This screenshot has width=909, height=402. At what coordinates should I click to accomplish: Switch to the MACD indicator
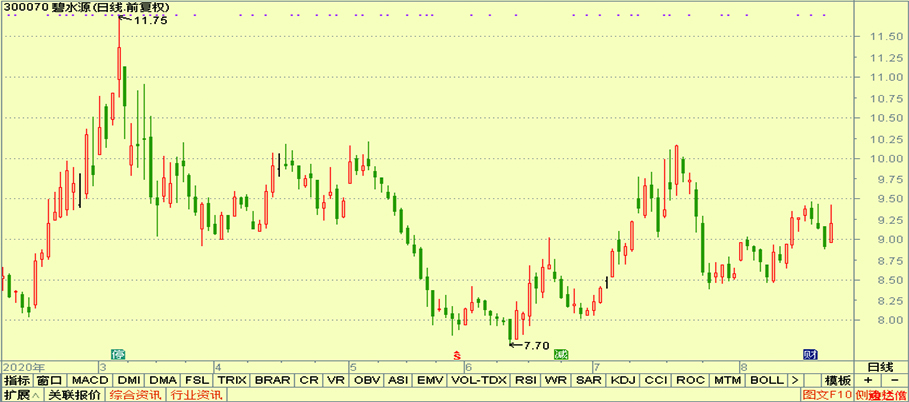pyautogui.click(x=90, y=381)
